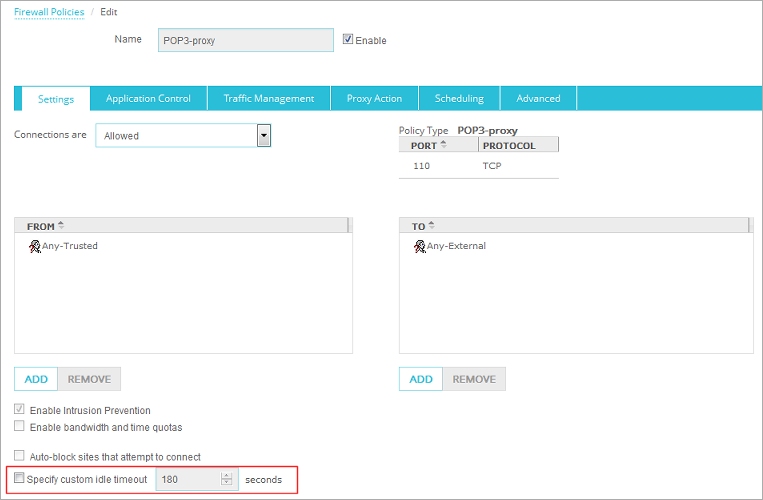Viewport: 763px width, 500px height.
Task: Open the Scheduling tab
Action: tap(459, 99)
